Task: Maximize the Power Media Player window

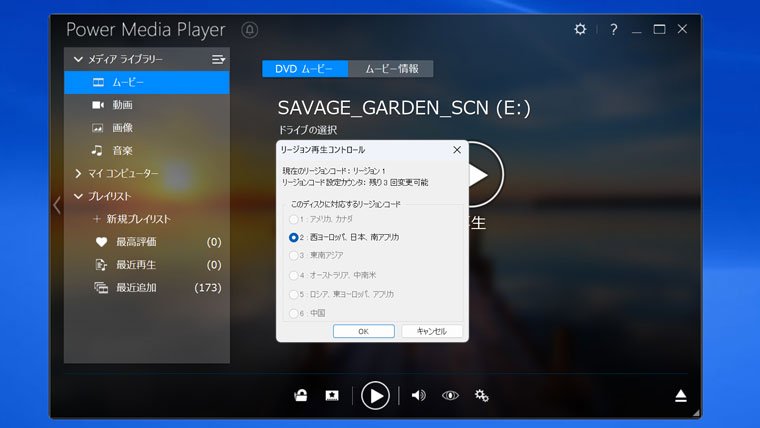Action: pos(659,30)
